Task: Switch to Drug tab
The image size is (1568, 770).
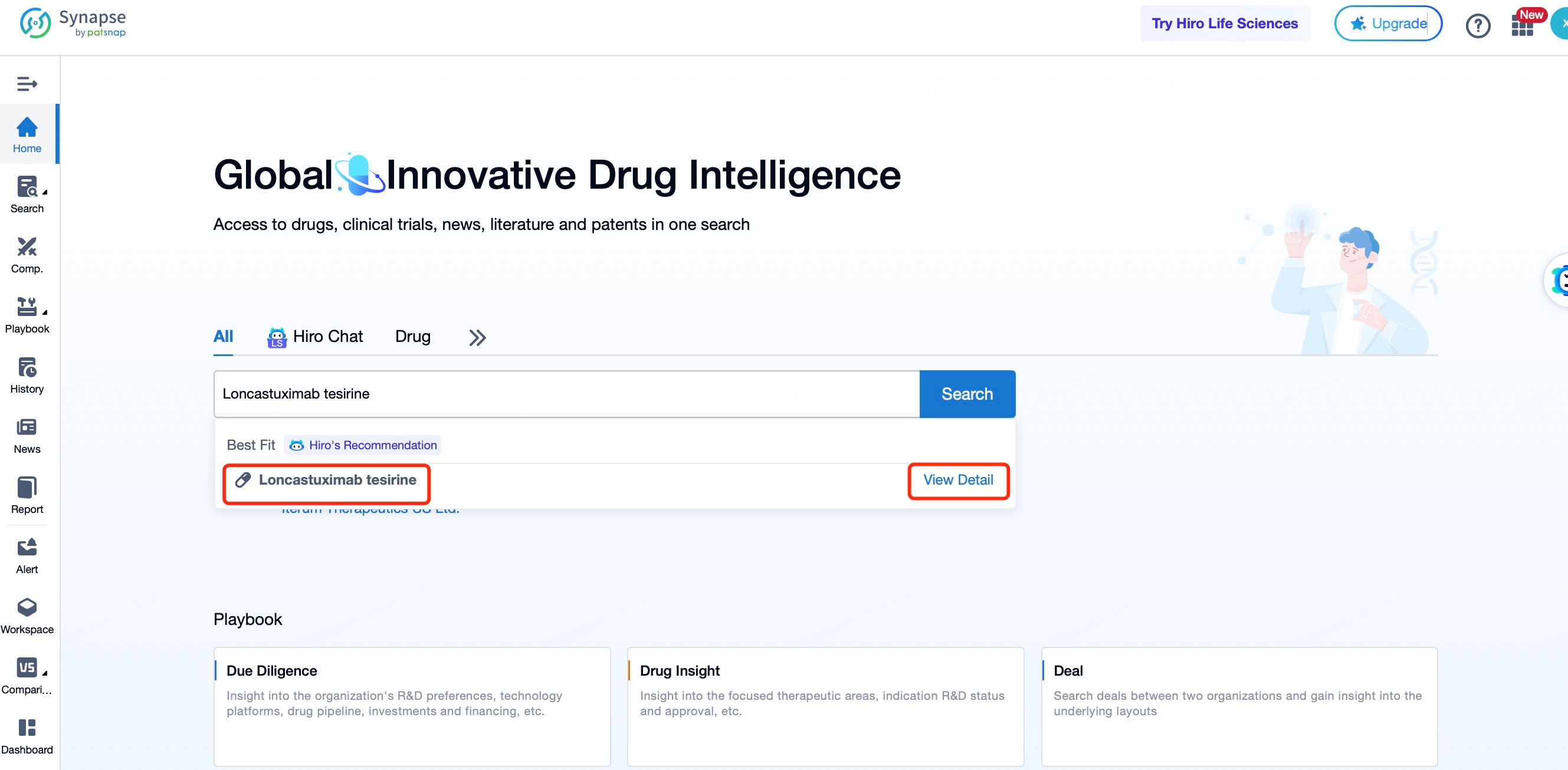Action: [413, 336]
